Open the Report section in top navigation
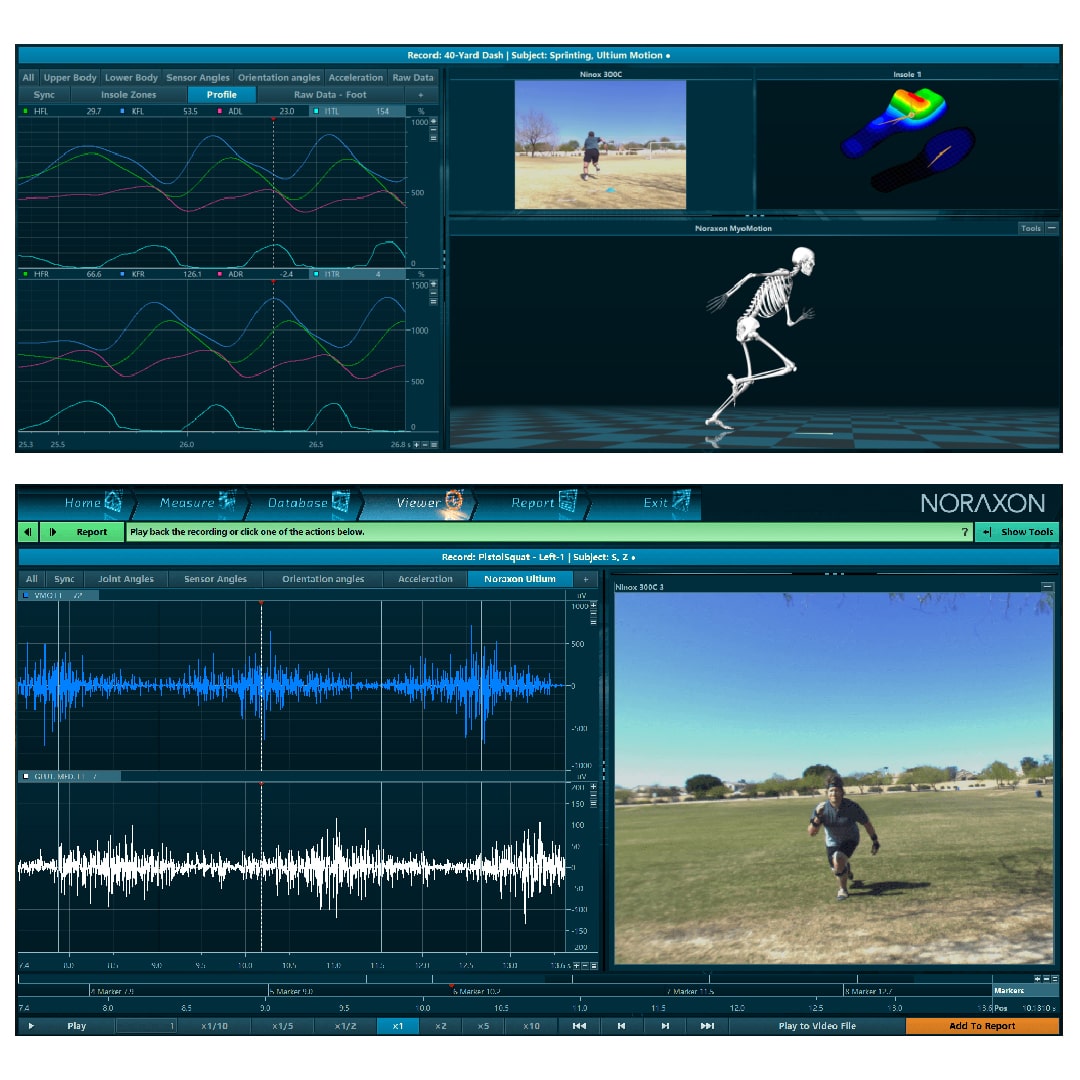1080x1080 pixels. (x=567, y=502)
